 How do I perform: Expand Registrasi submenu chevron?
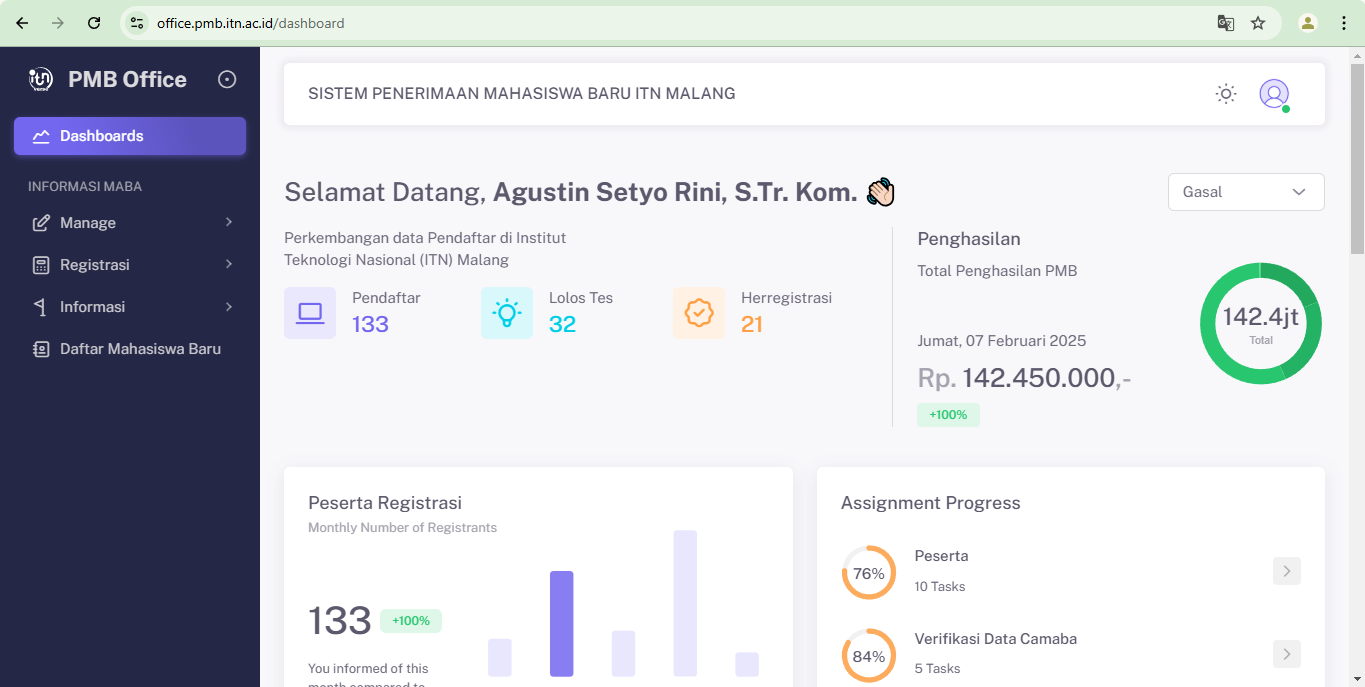click(229, 264)
